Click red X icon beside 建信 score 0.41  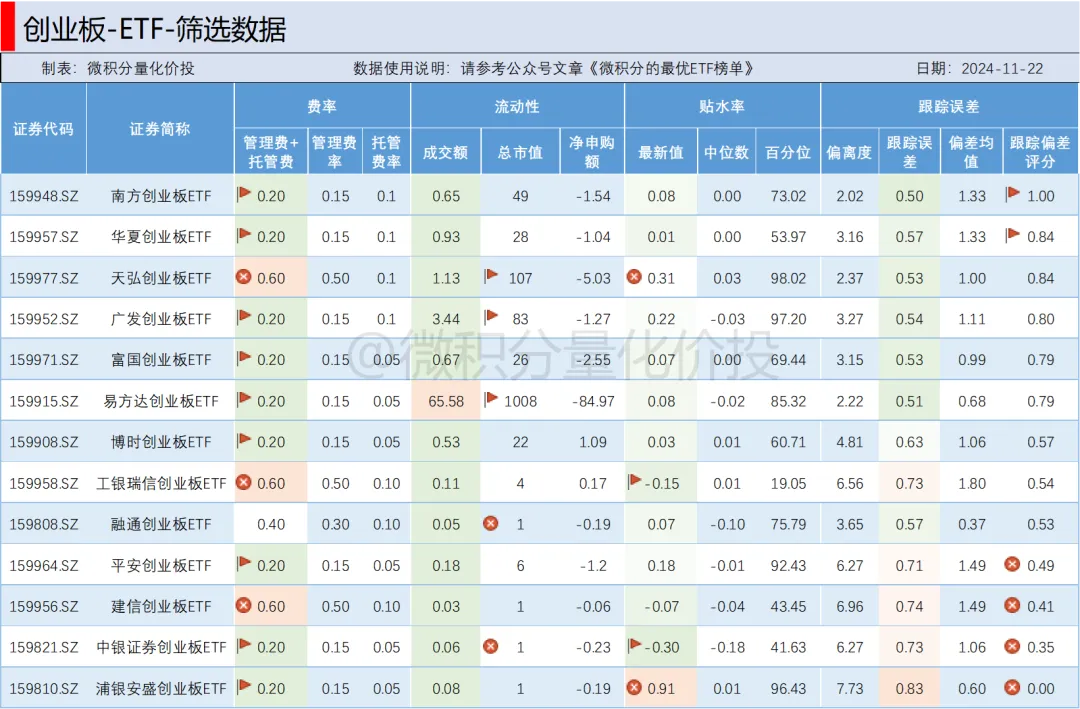tap(1012, 605)
